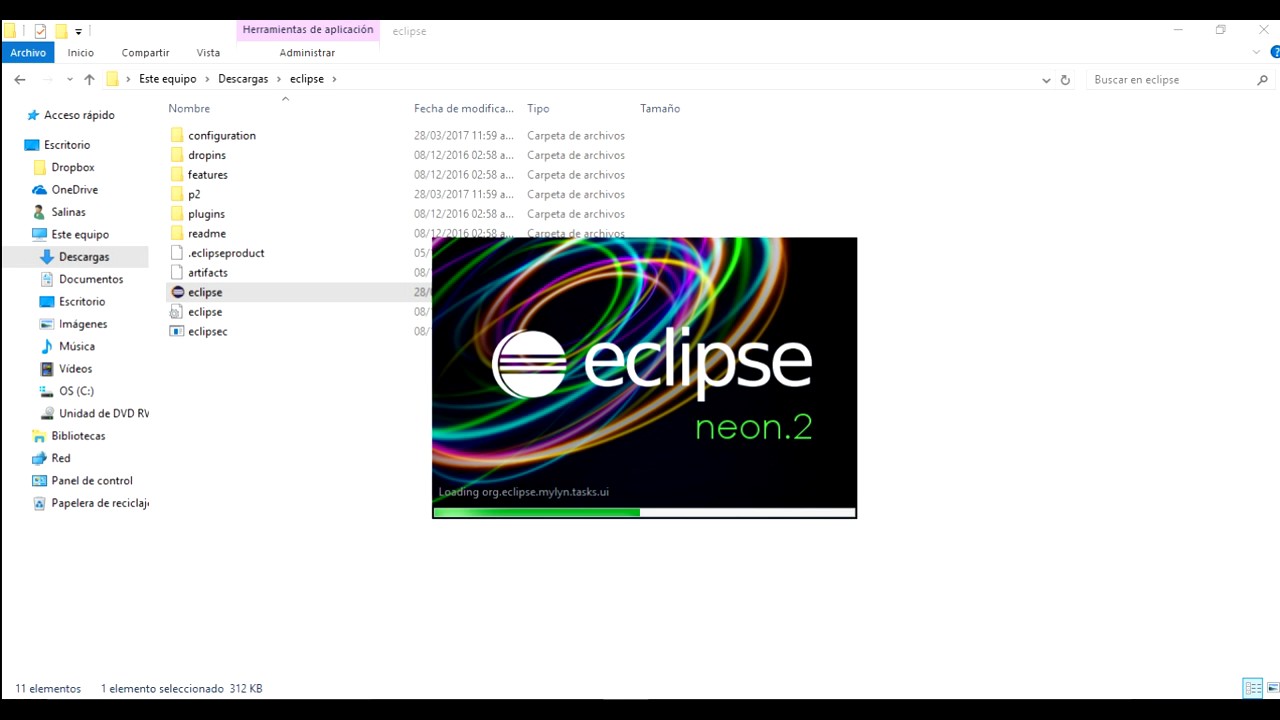Screen dimensions: 1280x720
Task: Open Papelera de reciclaje
Action: (x=100, y=503)
